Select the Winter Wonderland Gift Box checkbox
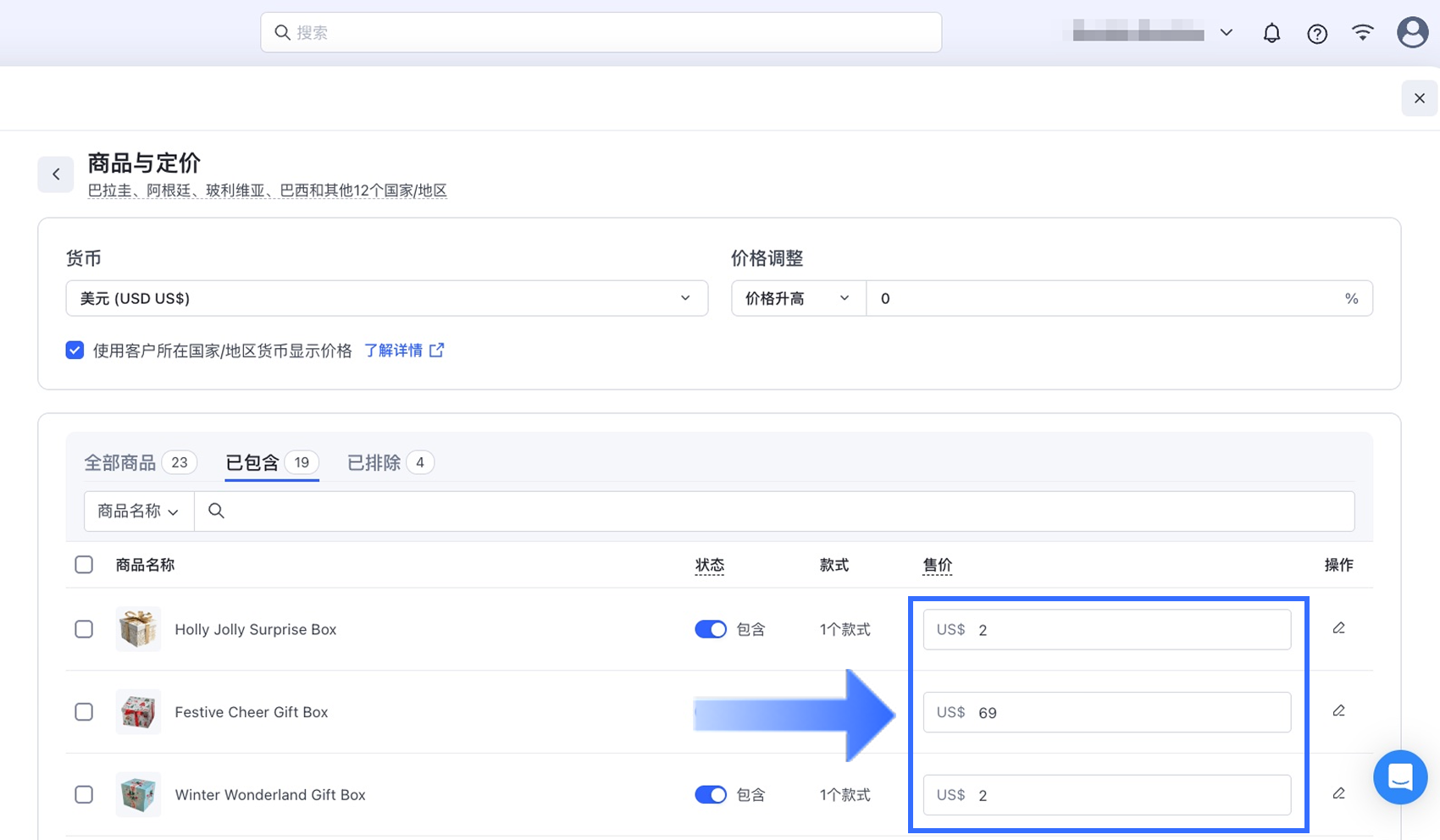 [84, 794]
